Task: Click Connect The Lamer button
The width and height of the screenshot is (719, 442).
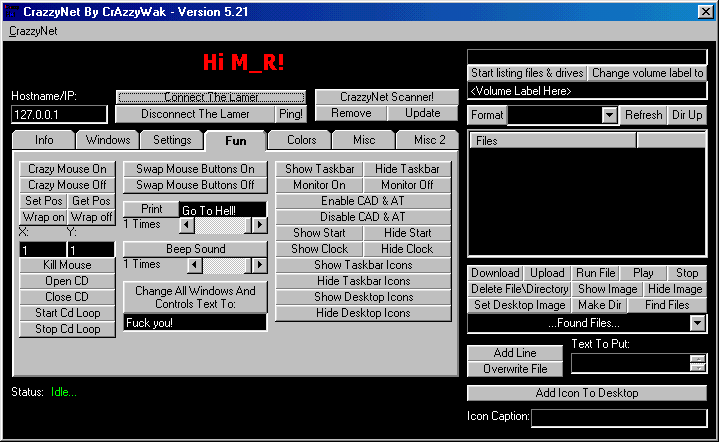Action: tap(212, 97)
